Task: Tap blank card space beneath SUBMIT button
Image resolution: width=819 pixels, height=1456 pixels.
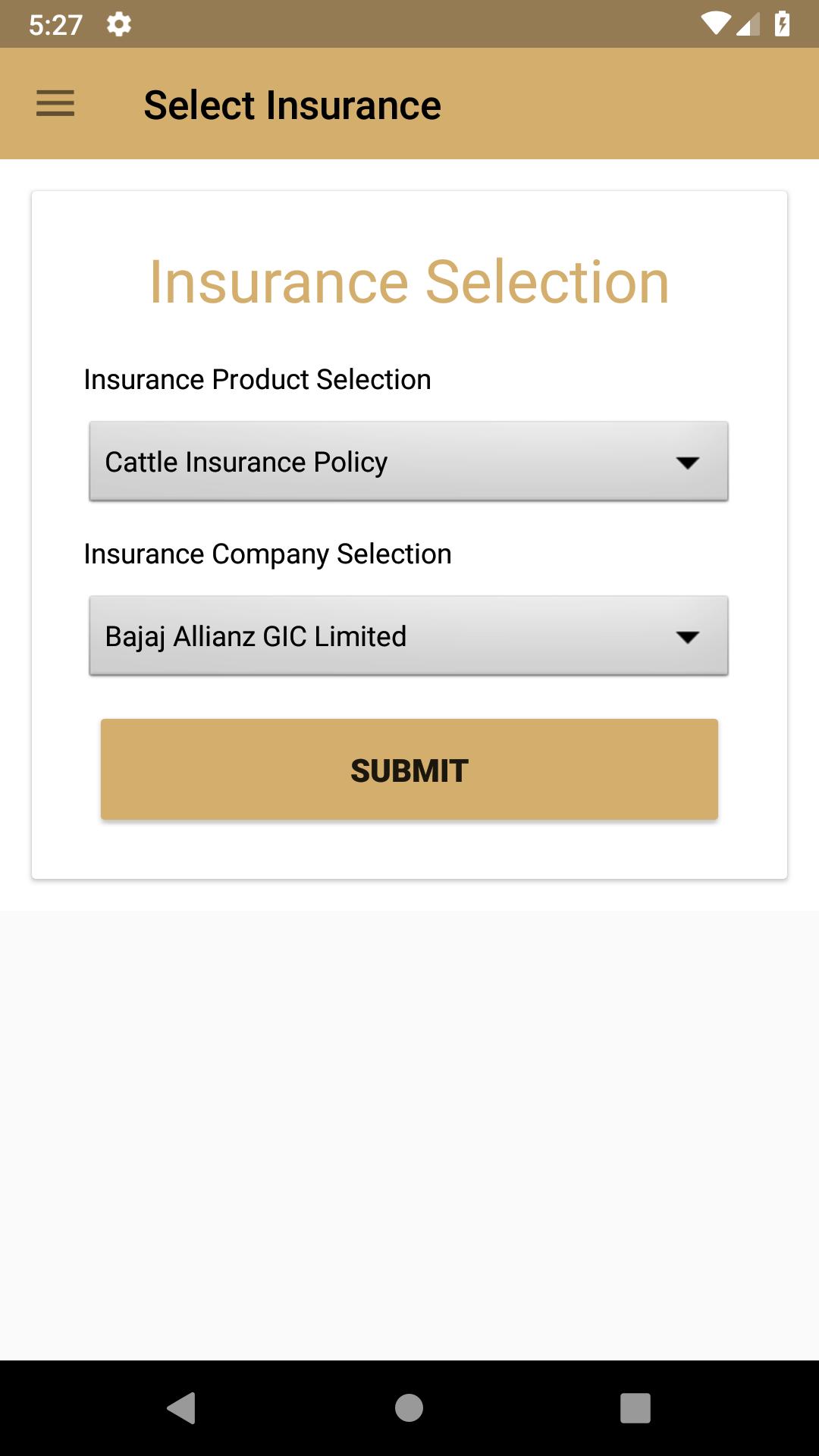Action: coord(409,849)
